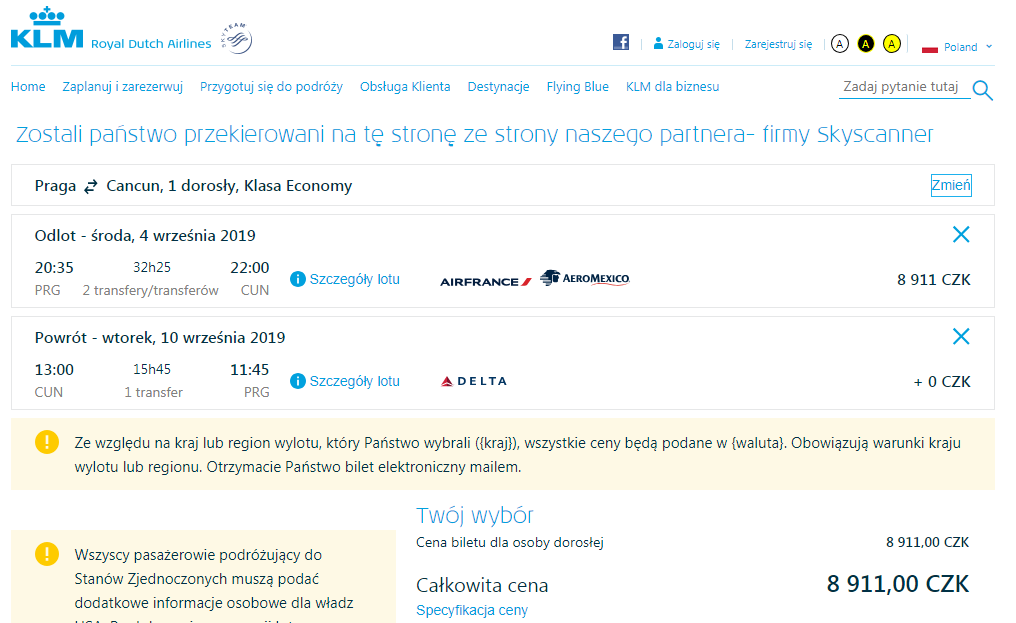Open Destynacje menu
Viewport: 1016px width, 623px height.
click(x=498, y=87)
